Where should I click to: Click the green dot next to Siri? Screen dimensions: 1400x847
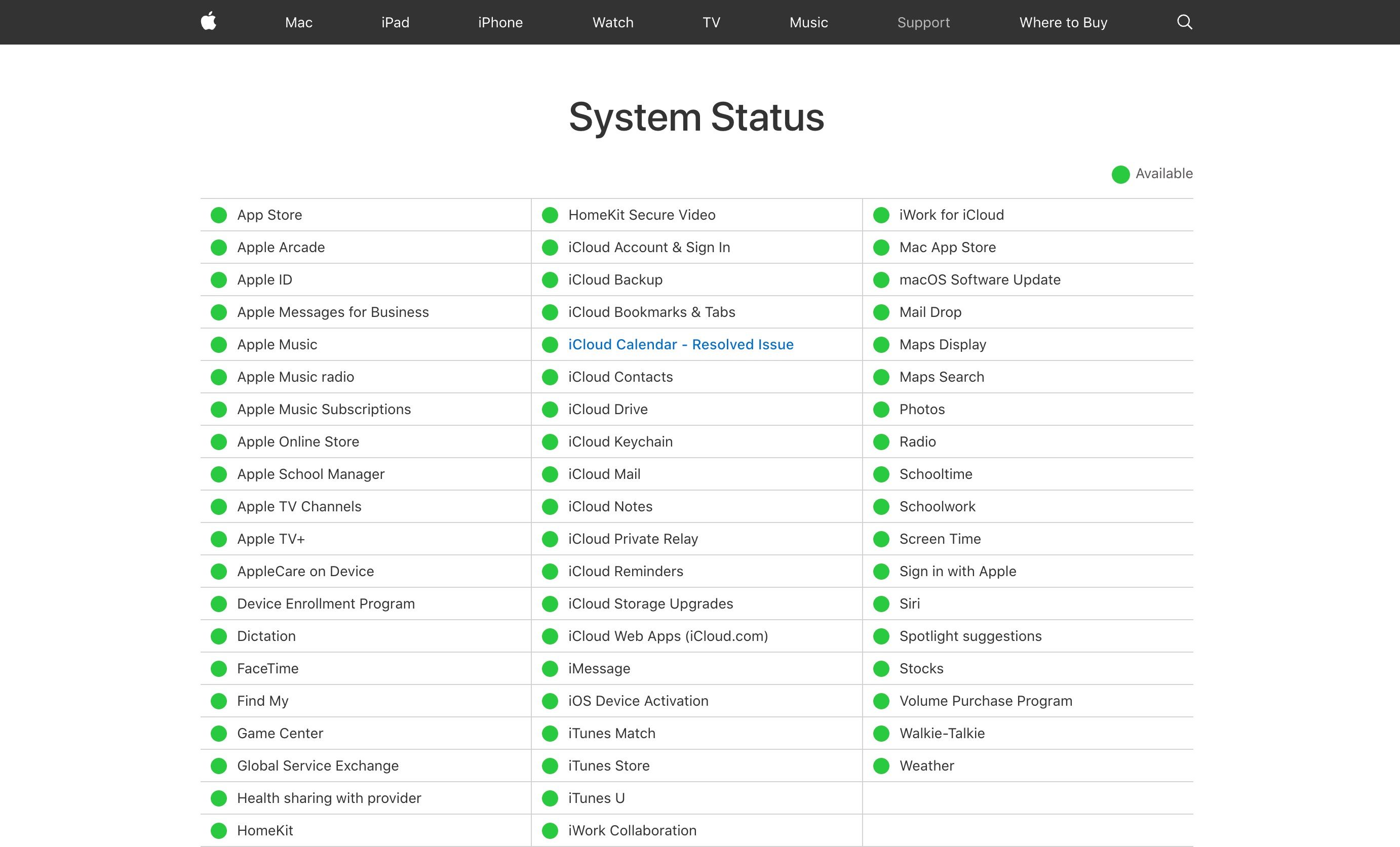coord(881,604)
